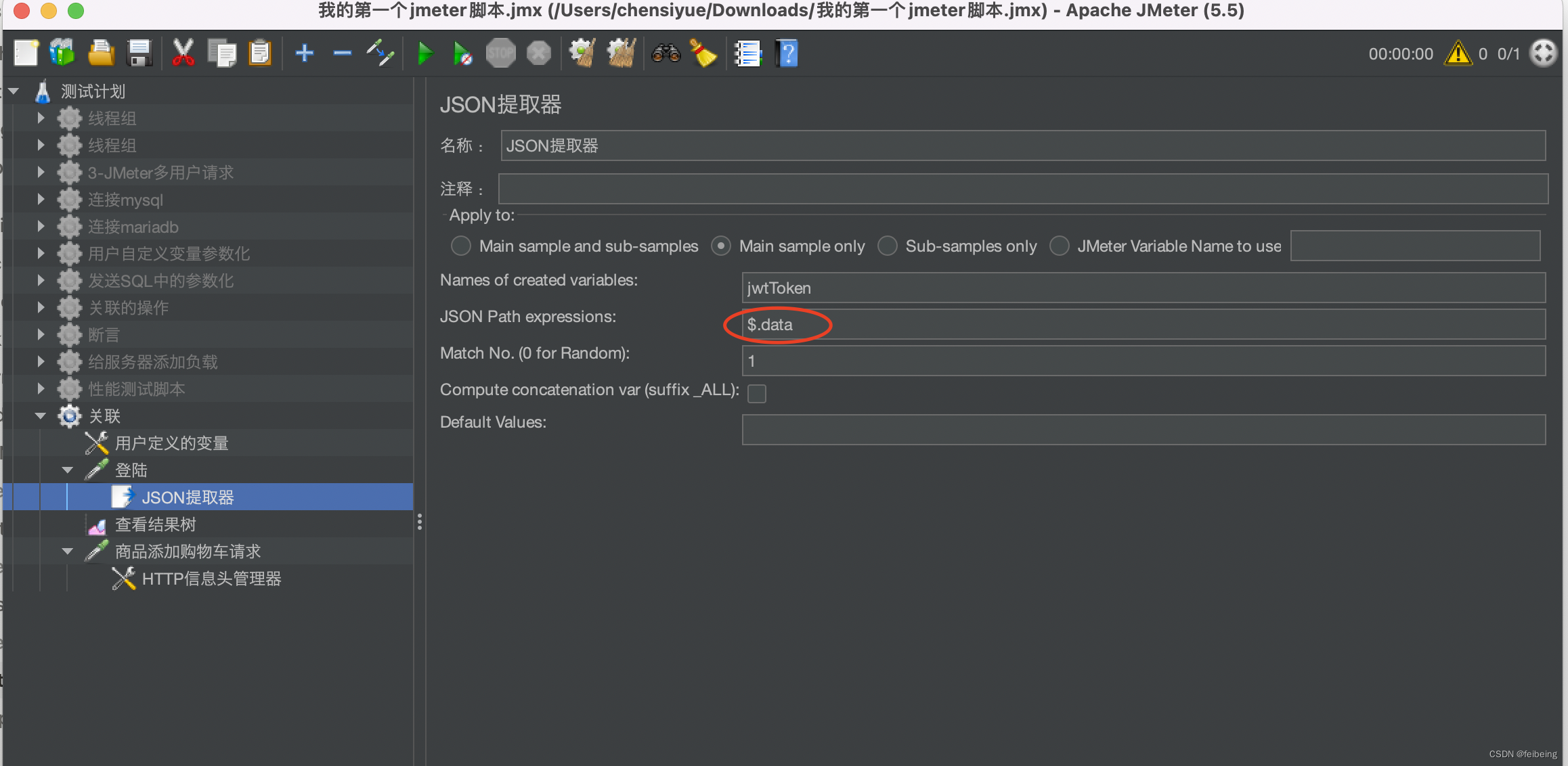Expand the 3-JMeter多用户请求 node
1568x766 pixels.
pos(41,172)
